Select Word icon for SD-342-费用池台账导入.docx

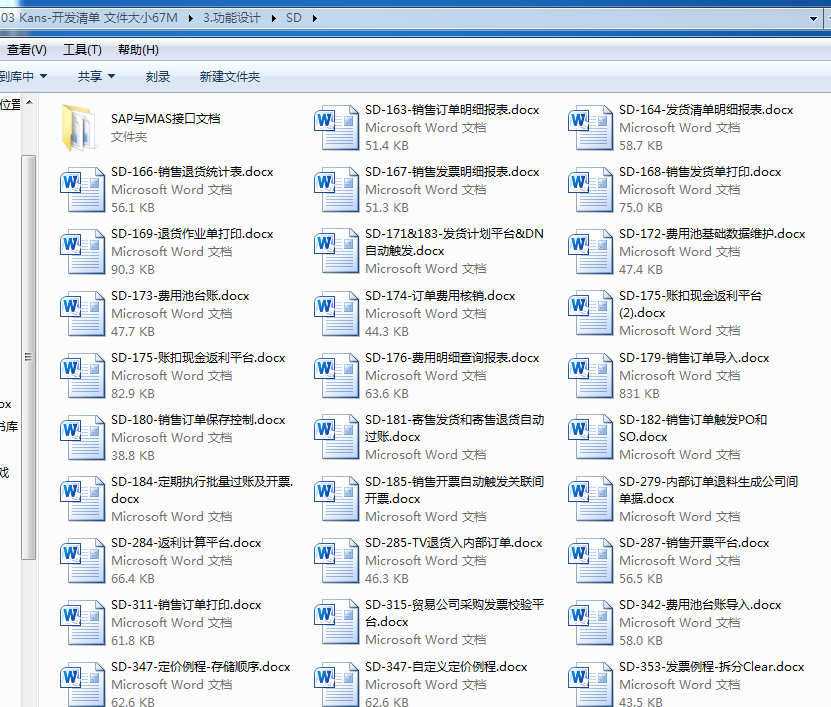(x=590, y=622)
